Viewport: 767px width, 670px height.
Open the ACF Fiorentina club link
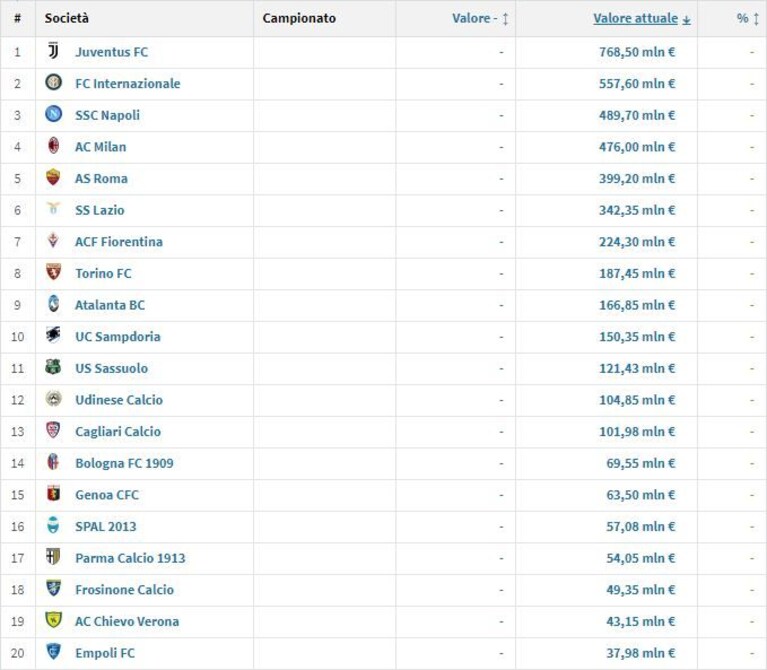tap(119, 242)
